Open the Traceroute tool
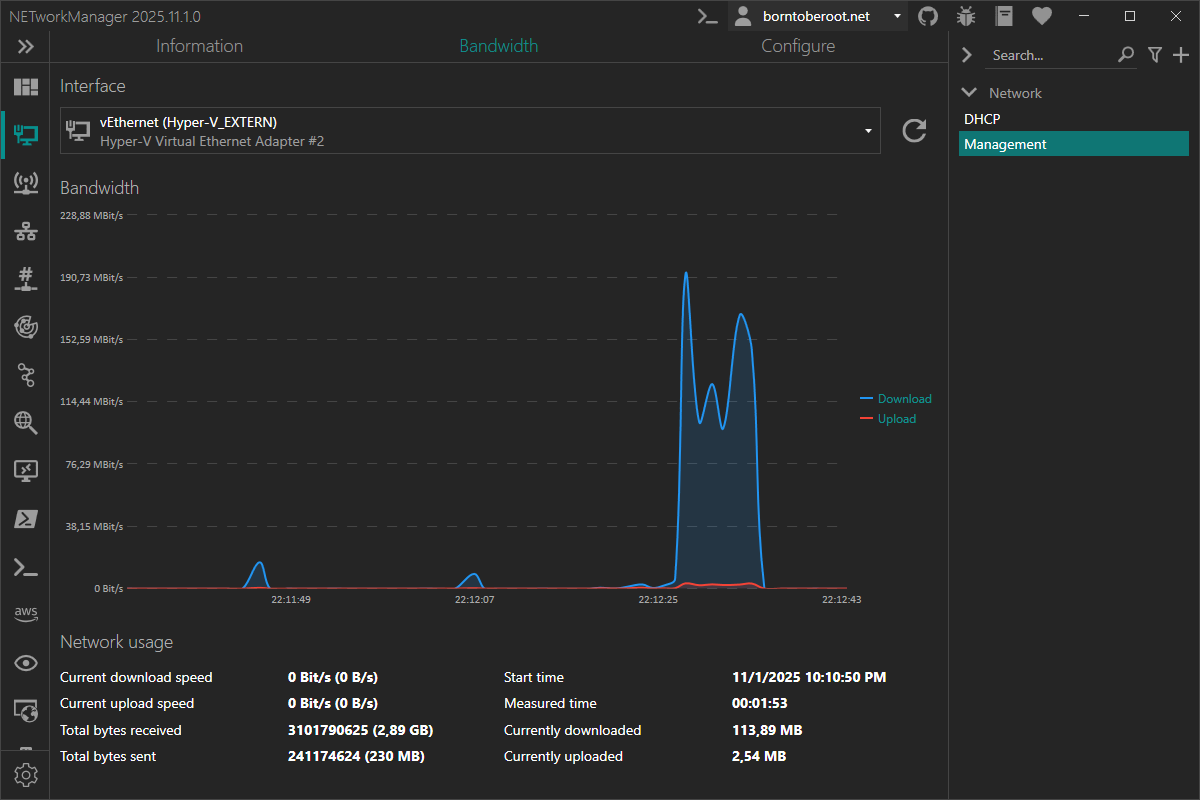 [x=25, y=375]
